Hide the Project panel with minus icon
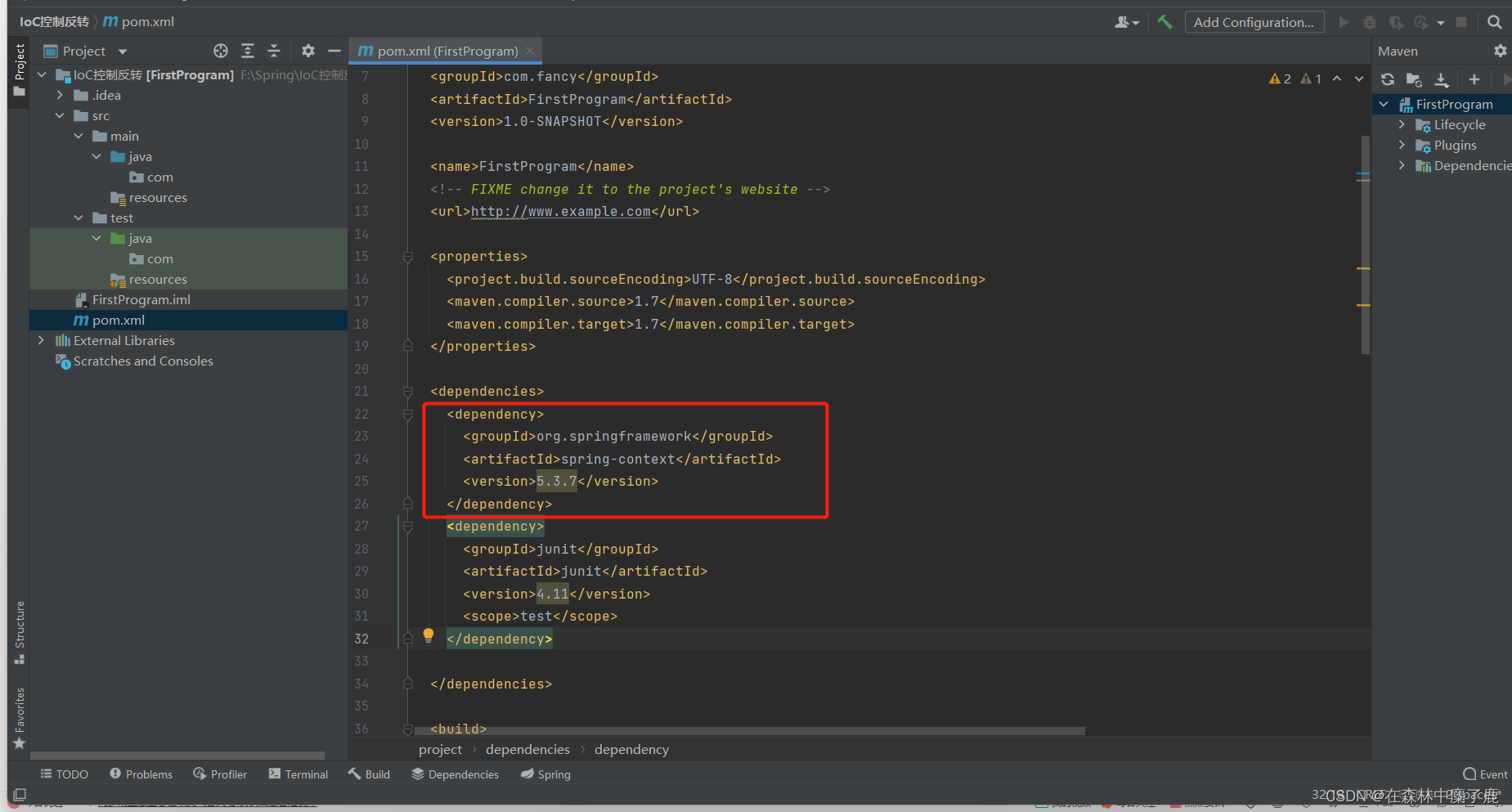 (x=334, y=51)
